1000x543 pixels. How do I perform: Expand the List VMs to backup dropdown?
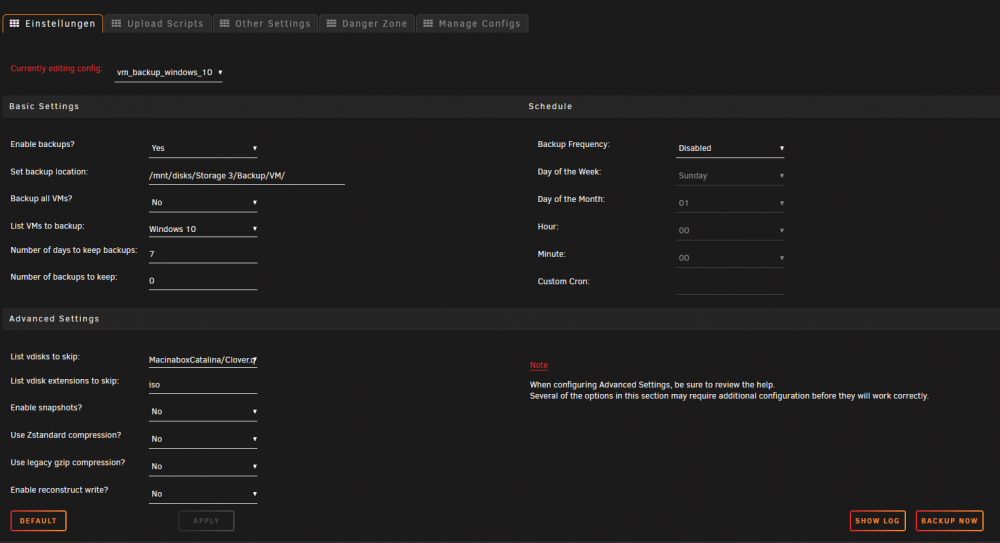[x=203, y=229]
